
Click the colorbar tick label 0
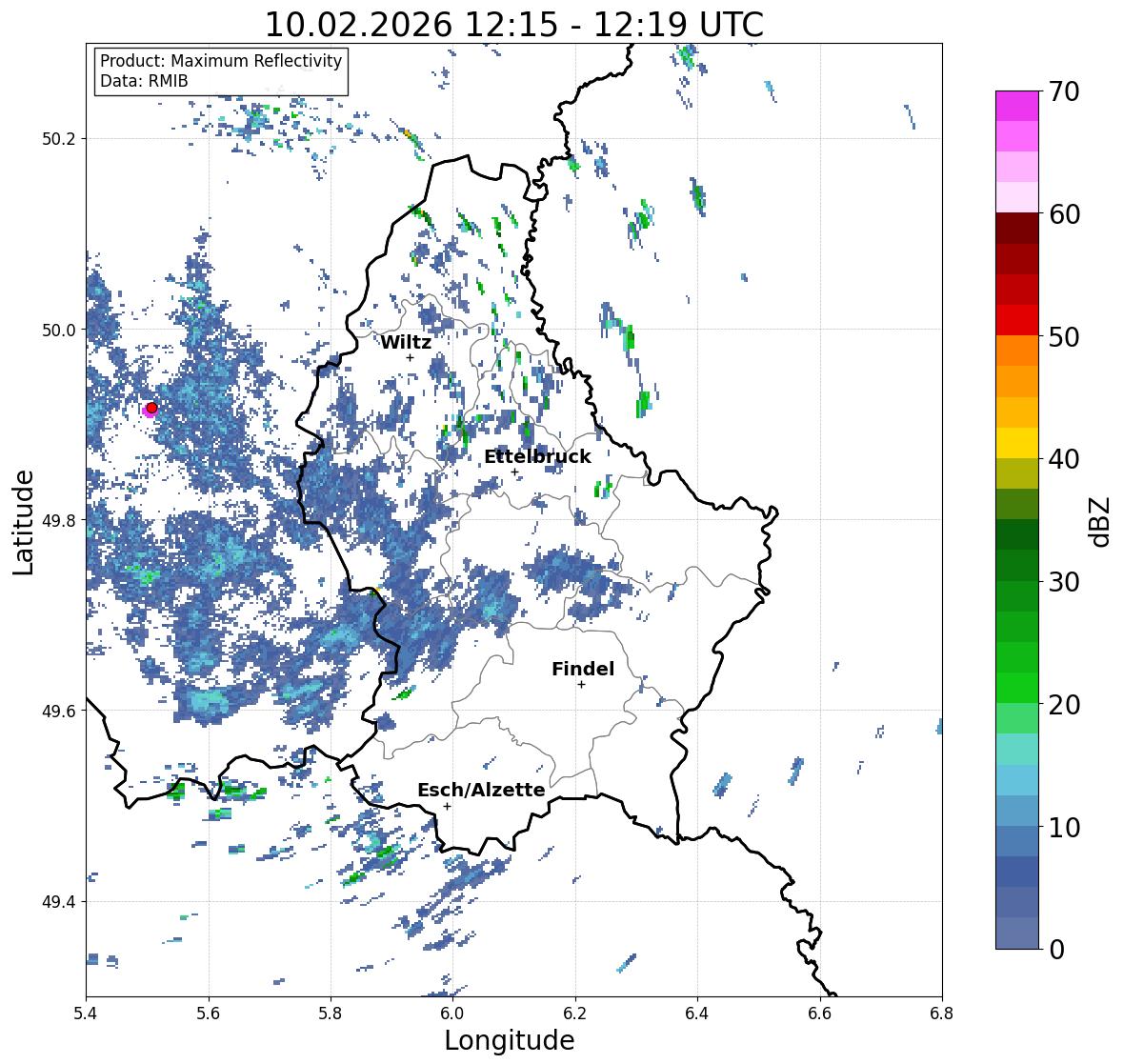[1056, 950]
